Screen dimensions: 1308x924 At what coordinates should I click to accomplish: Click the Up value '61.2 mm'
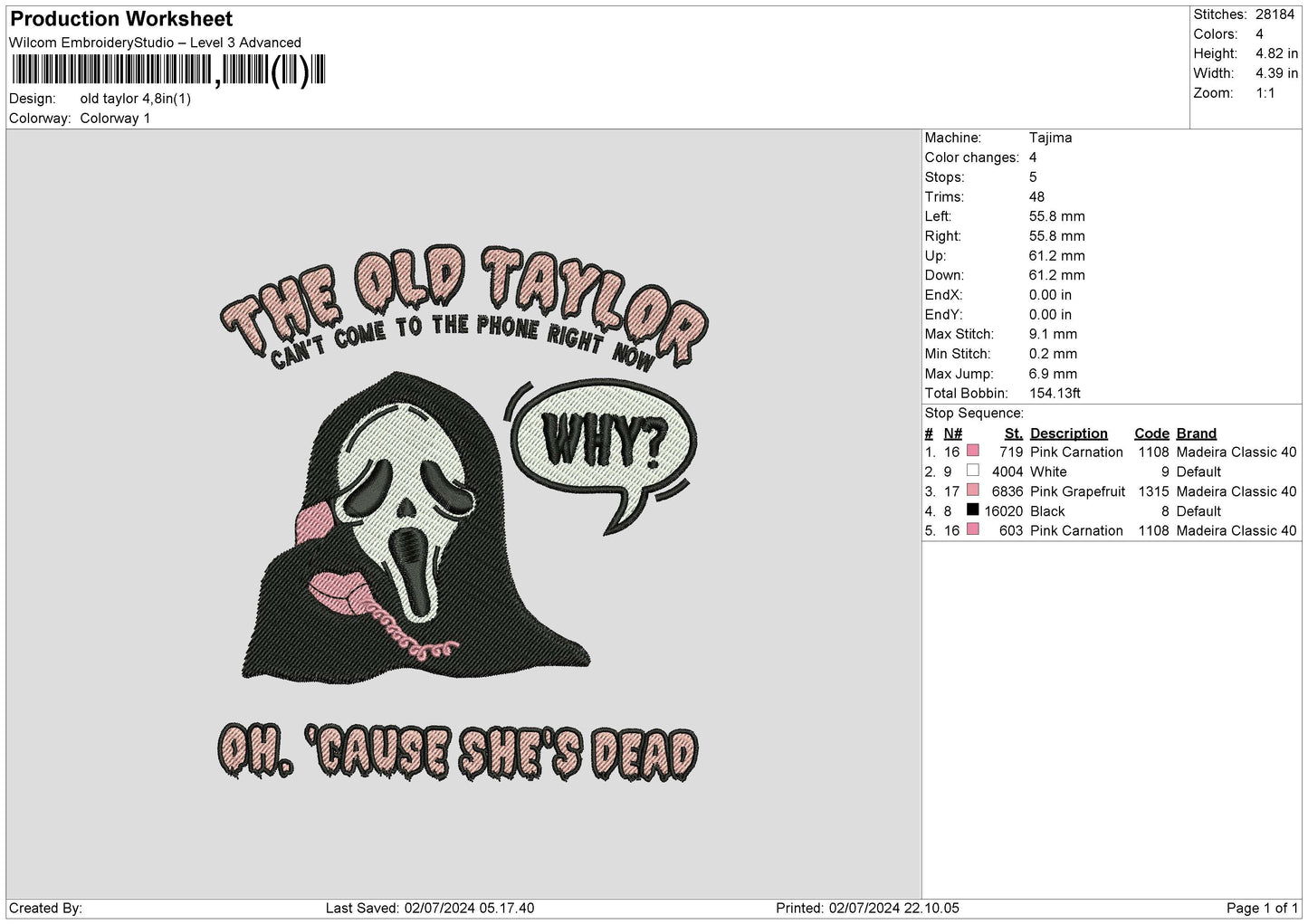pos(1057,255)
